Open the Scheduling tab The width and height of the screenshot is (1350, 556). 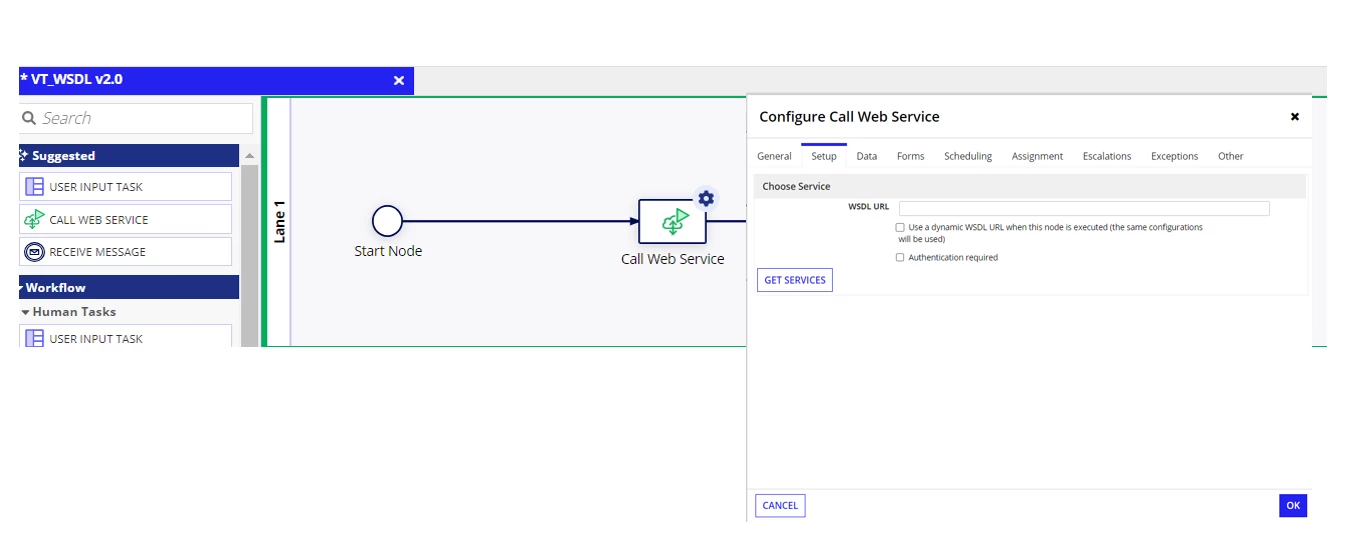tap(968, 156)
